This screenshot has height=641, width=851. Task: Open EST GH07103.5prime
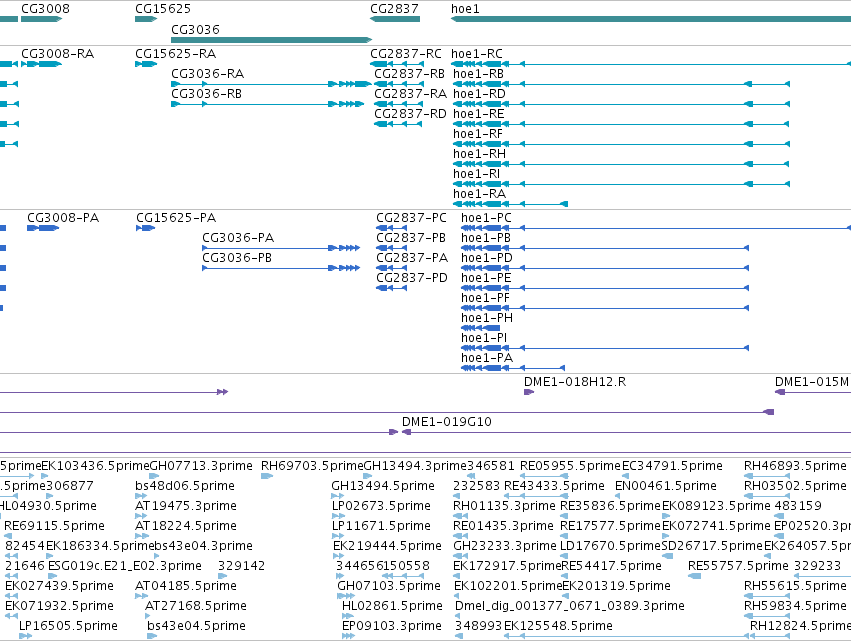(x=389, y=587)
